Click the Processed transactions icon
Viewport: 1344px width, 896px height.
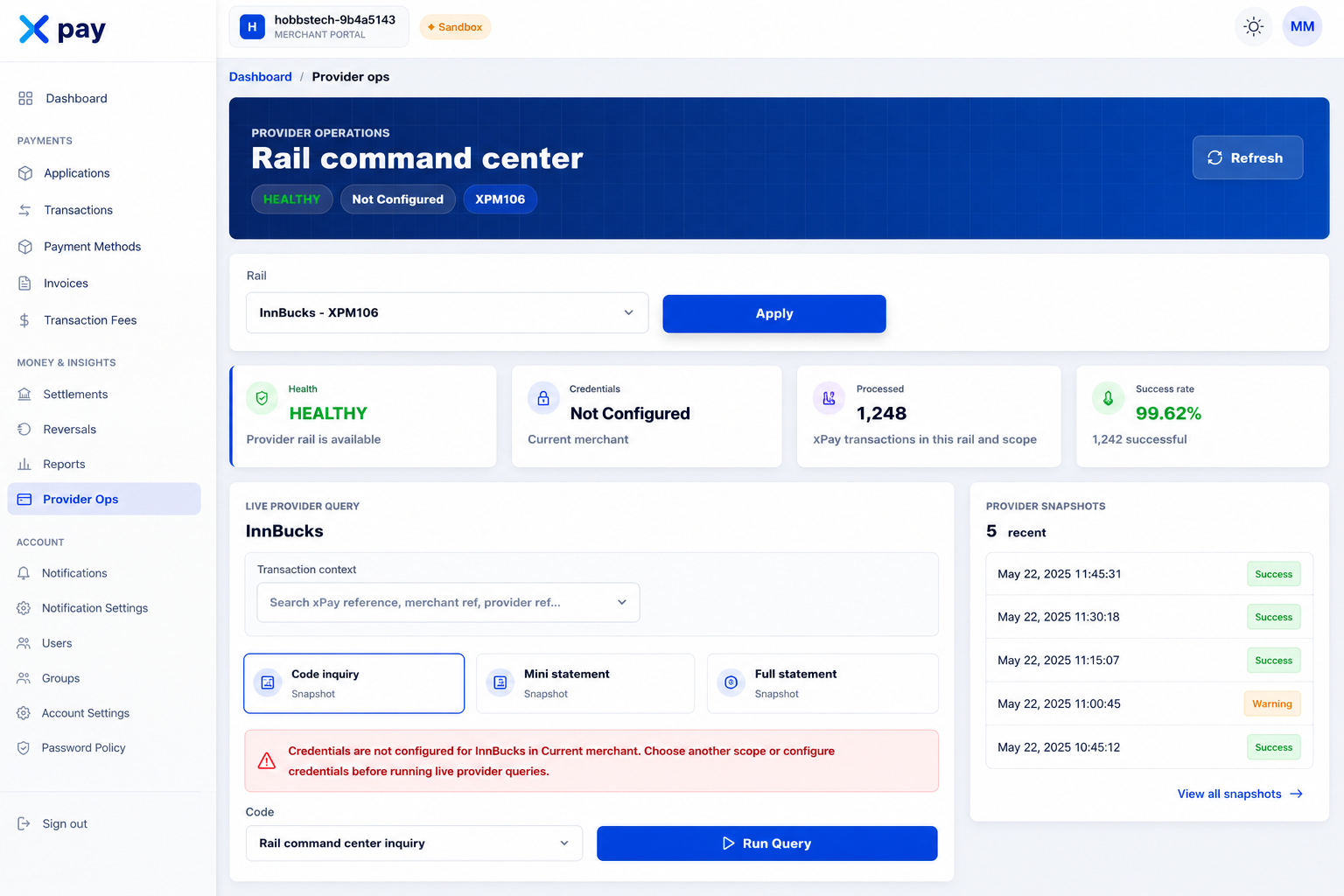[829, 398]
